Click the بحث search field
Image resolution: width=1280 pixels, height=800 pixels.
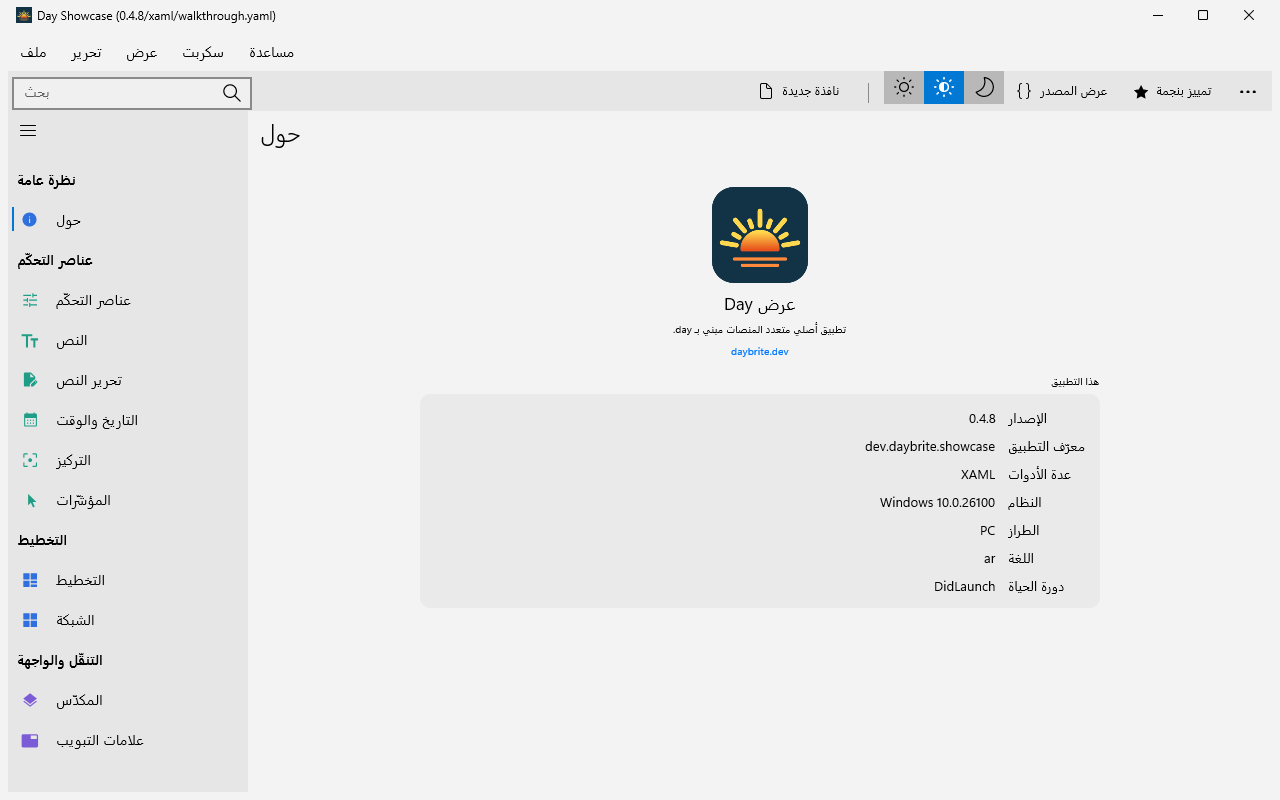[x=132, y=93]
